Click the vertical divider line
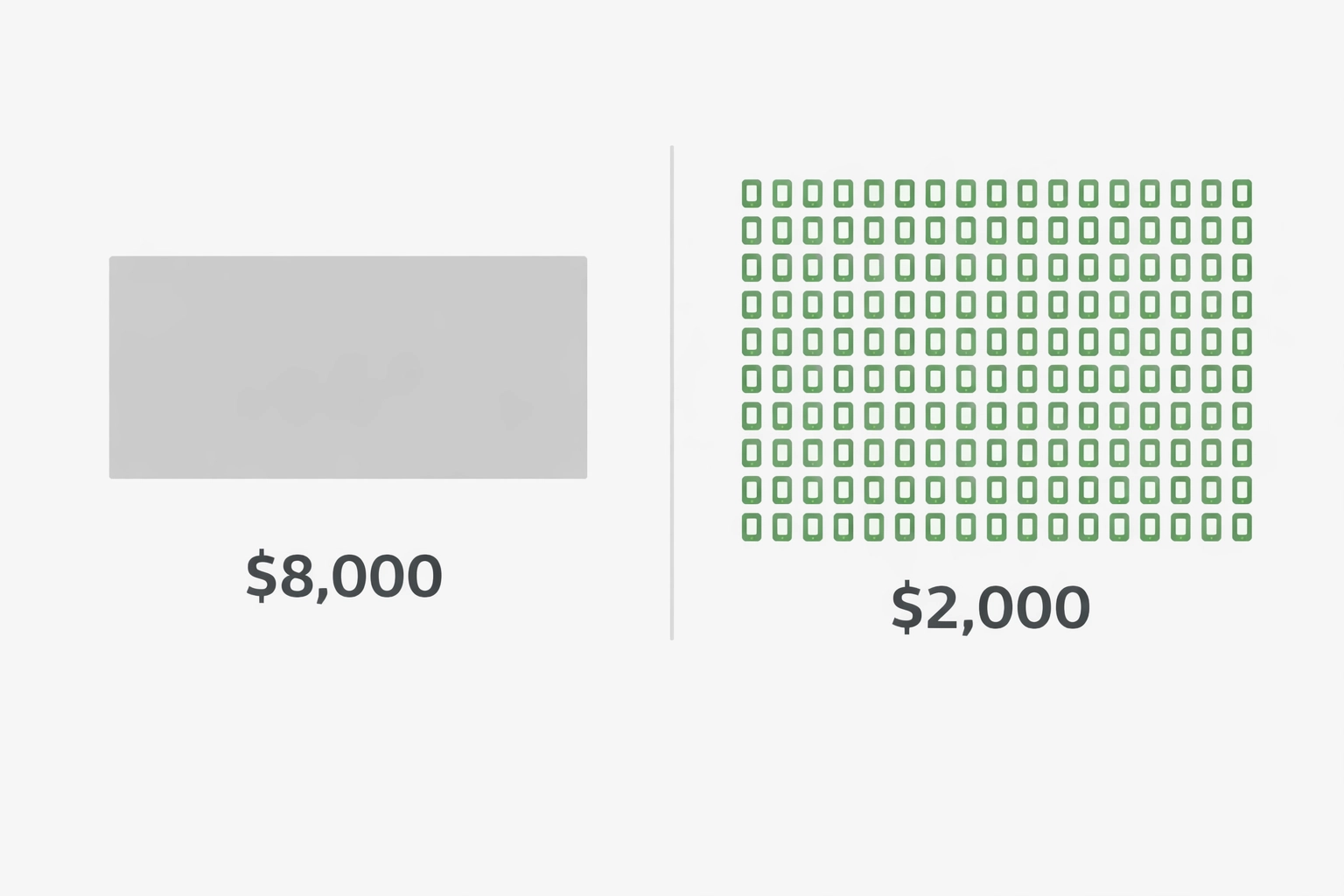 coord(672,394)
